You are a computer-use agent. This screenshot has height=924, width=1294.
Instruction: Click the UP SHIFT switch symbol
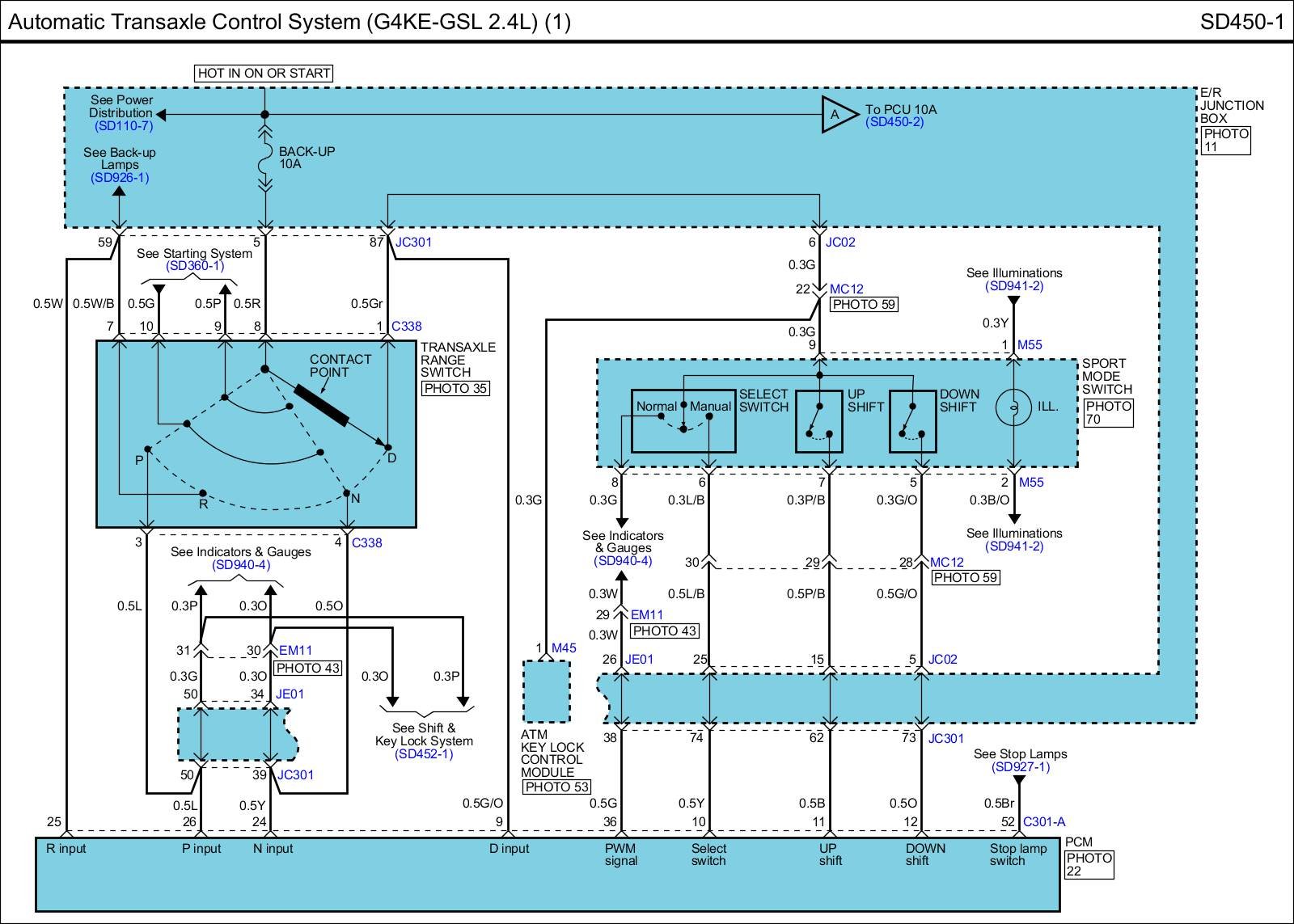coord(819,421)
